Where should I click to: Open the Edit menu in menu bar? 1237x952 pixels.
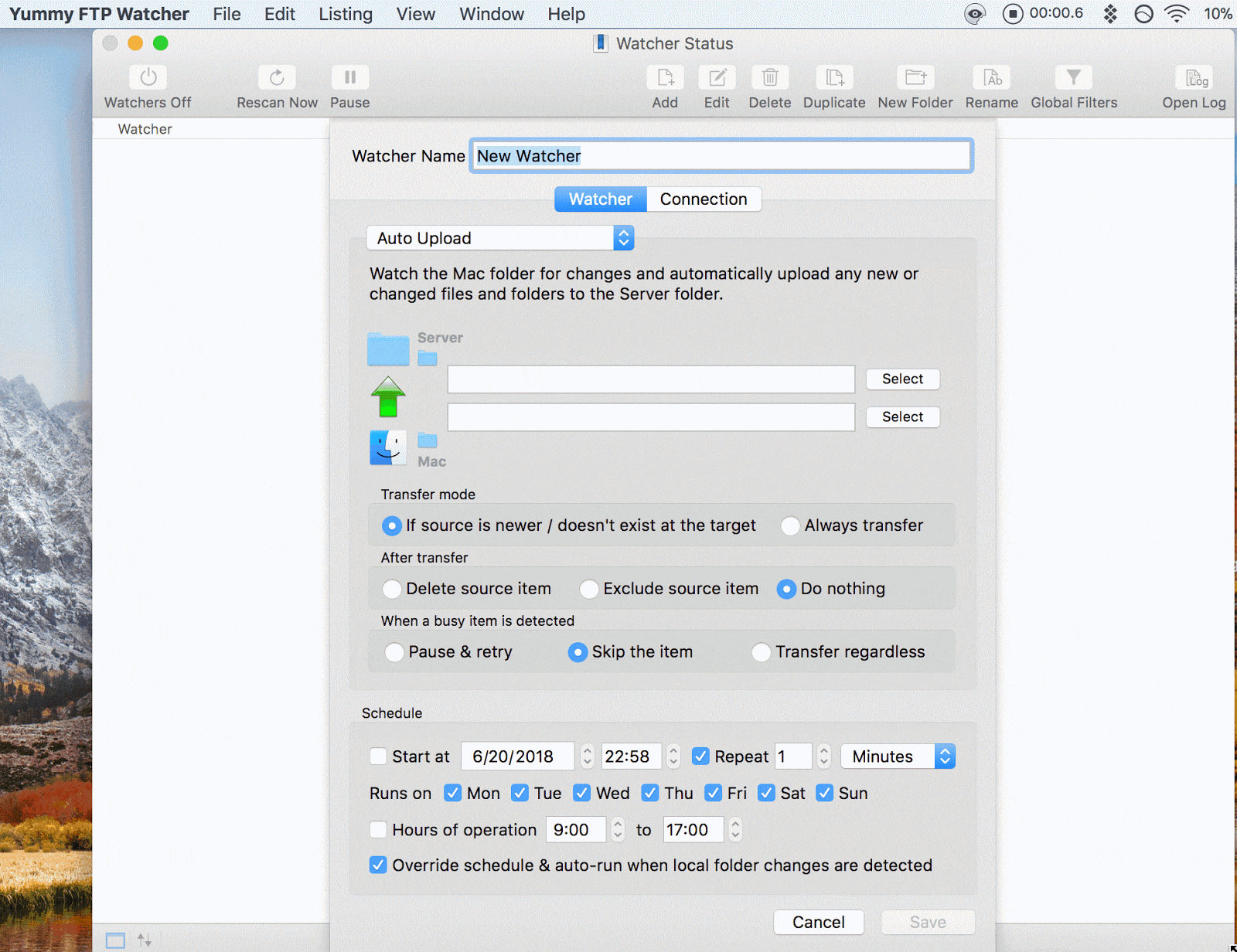pyautogui.click(x=280, y=14)
